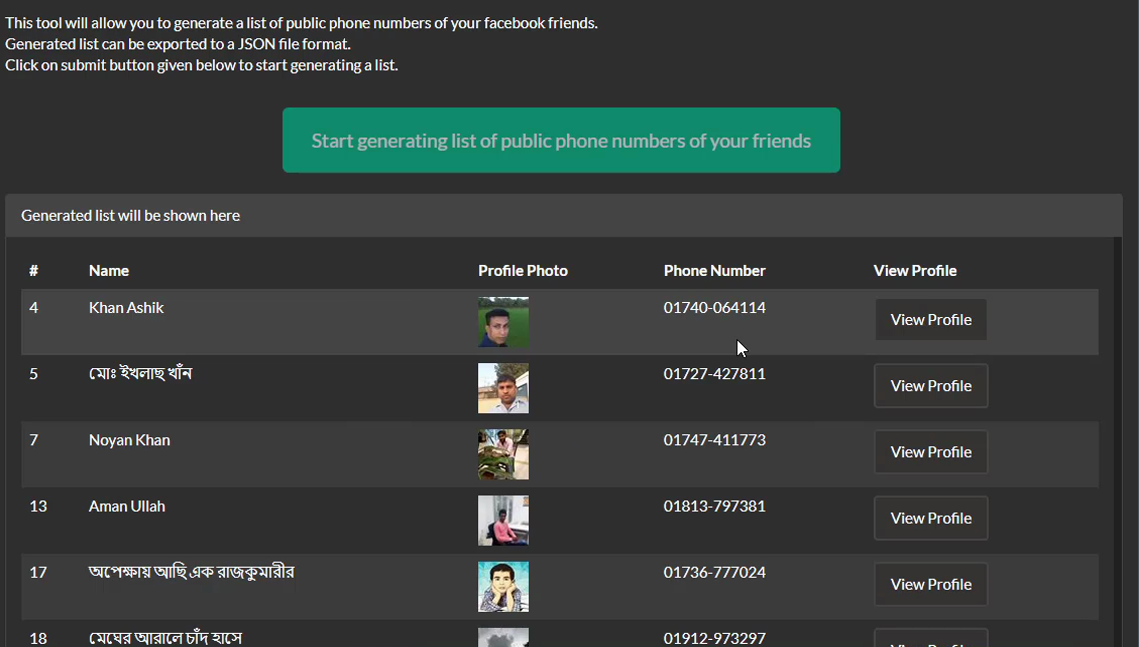Click the Profile Photo column header
Viewport: 1139px width, 647px height.
522,271
